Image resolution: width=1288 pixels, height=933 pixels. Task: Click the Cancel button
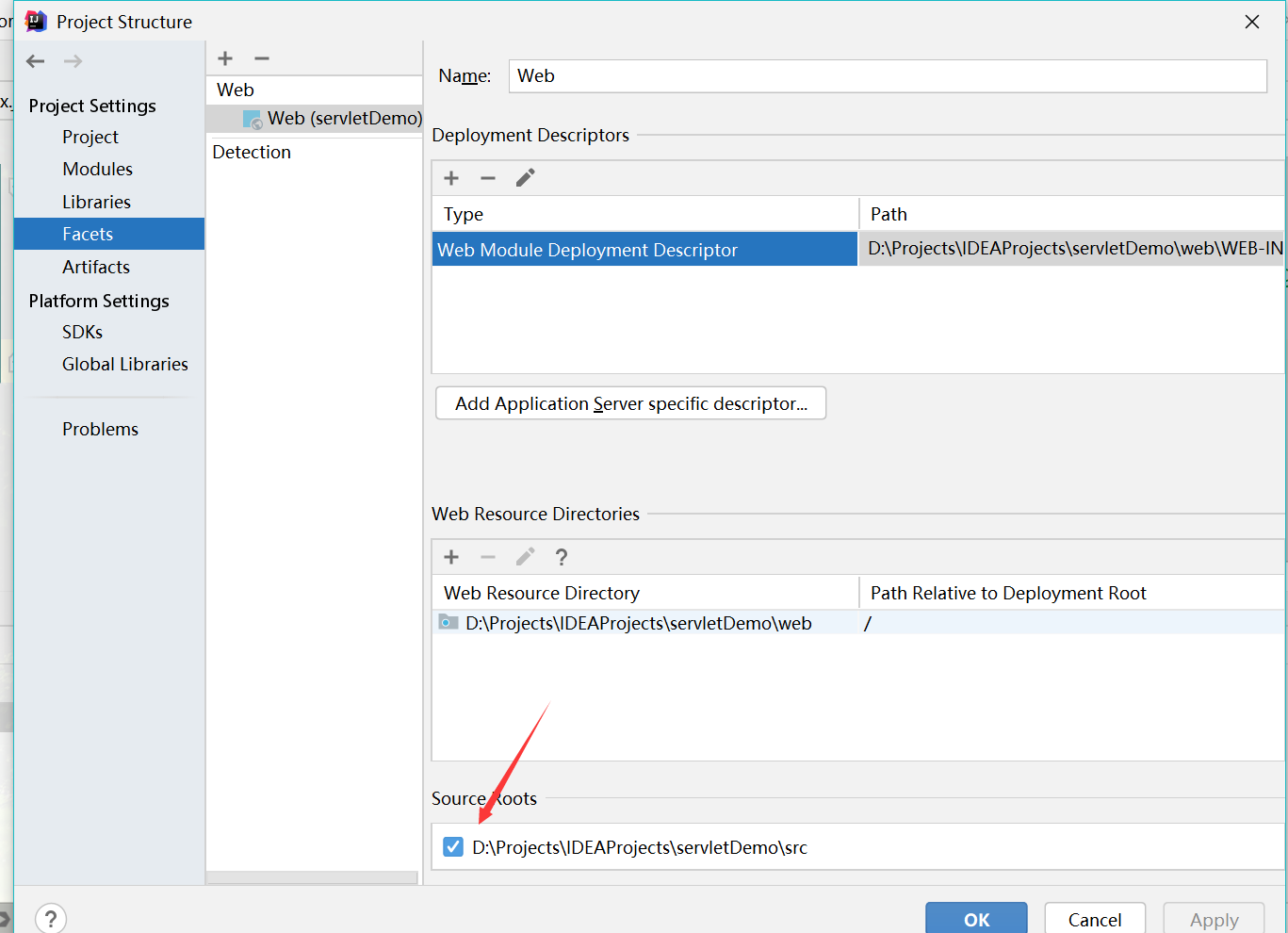pyautogui.click(x=1095, y=921)
